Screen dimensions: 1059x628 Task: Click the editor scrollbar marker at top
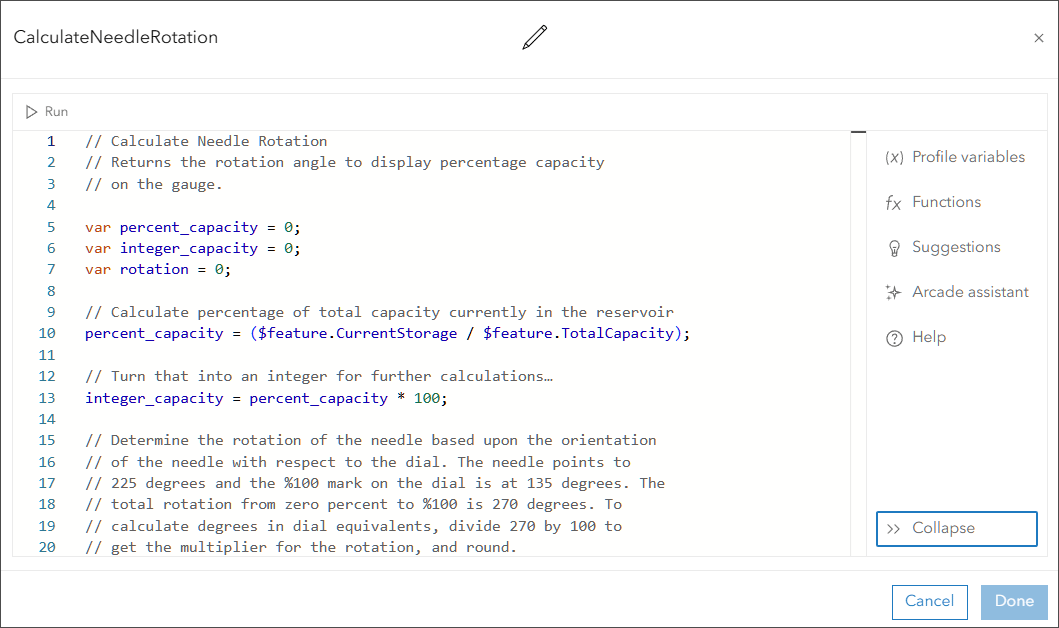coord(858,132)
